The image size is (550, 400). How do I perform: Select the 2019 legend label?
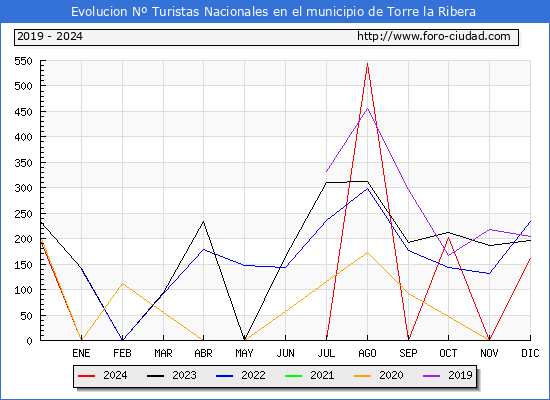click(x=460, y=375)
